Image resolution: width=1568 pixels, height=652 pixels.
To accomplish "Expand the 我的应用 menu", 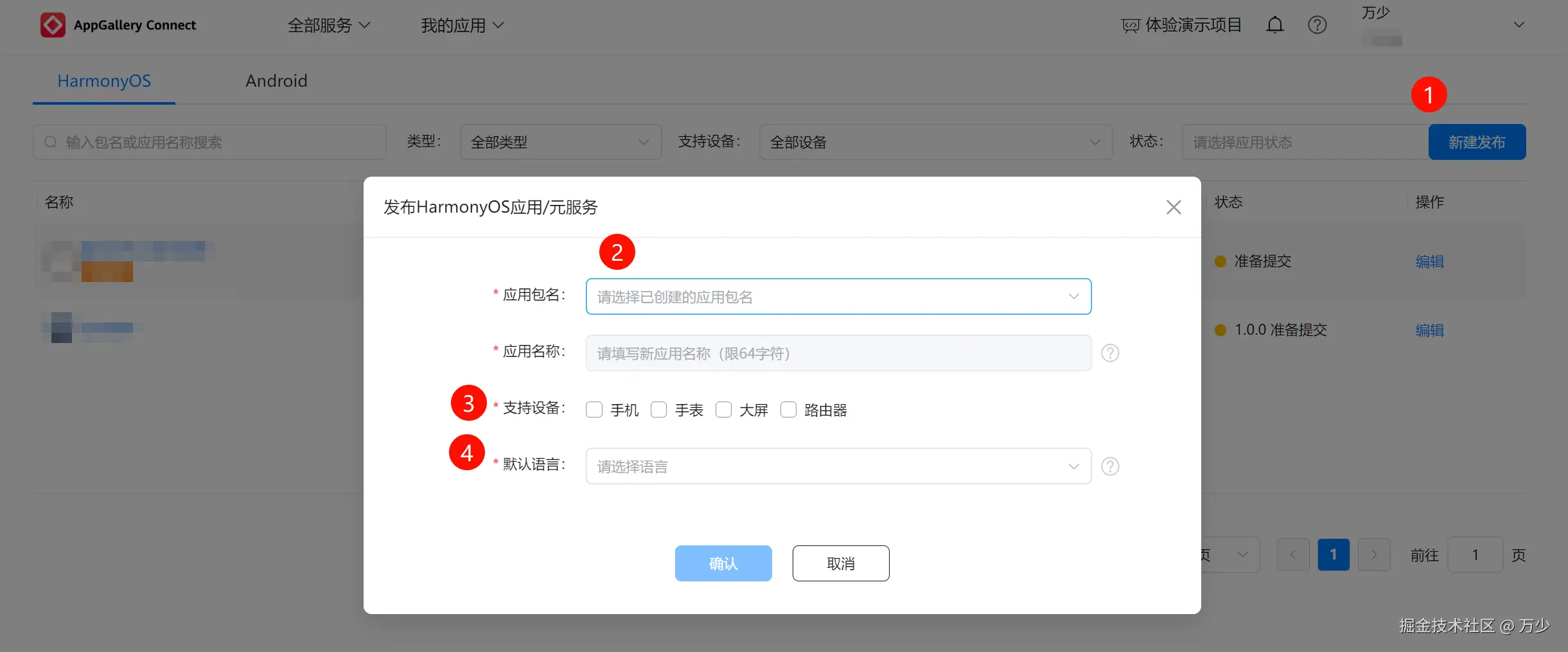I will click(x=462, y=26).
